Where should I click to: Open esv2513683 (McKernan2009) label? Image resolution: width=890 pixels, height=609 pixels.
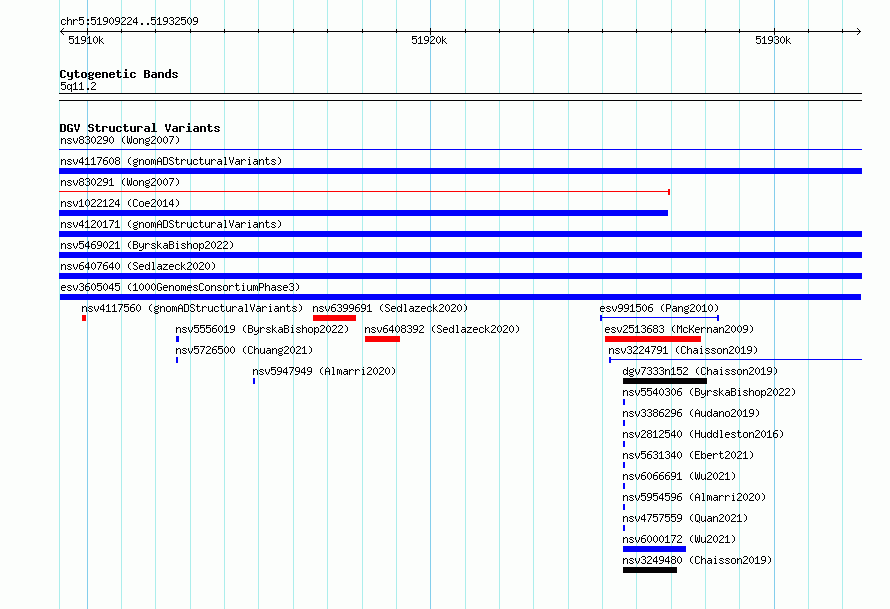(x=679, y=329)
